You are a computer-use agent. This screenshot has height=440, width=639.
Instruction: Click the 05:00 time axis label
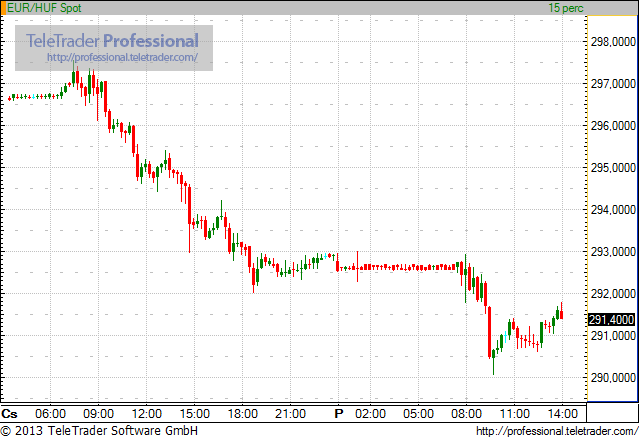418,414
